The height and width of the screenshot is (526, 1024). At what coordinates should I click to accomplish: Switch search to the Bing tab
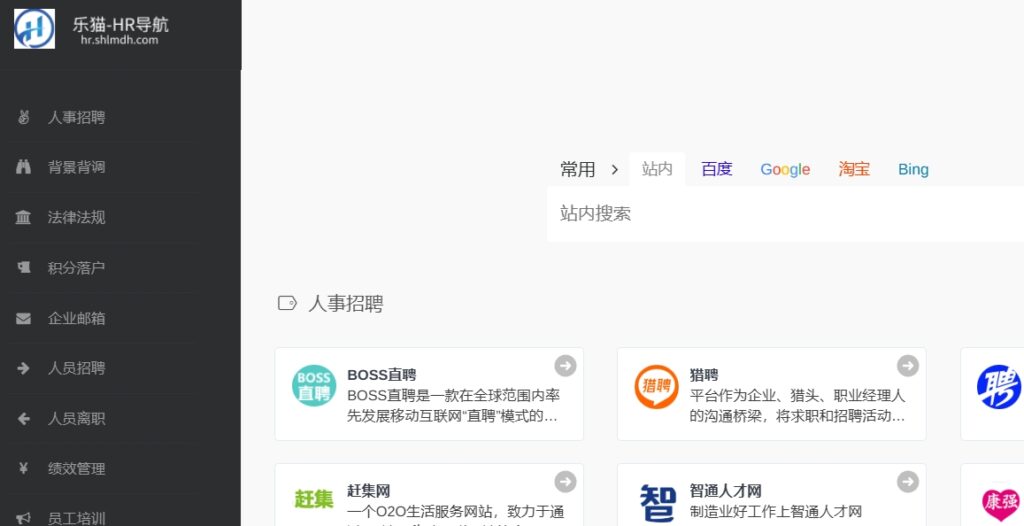(x=913, y=169)
